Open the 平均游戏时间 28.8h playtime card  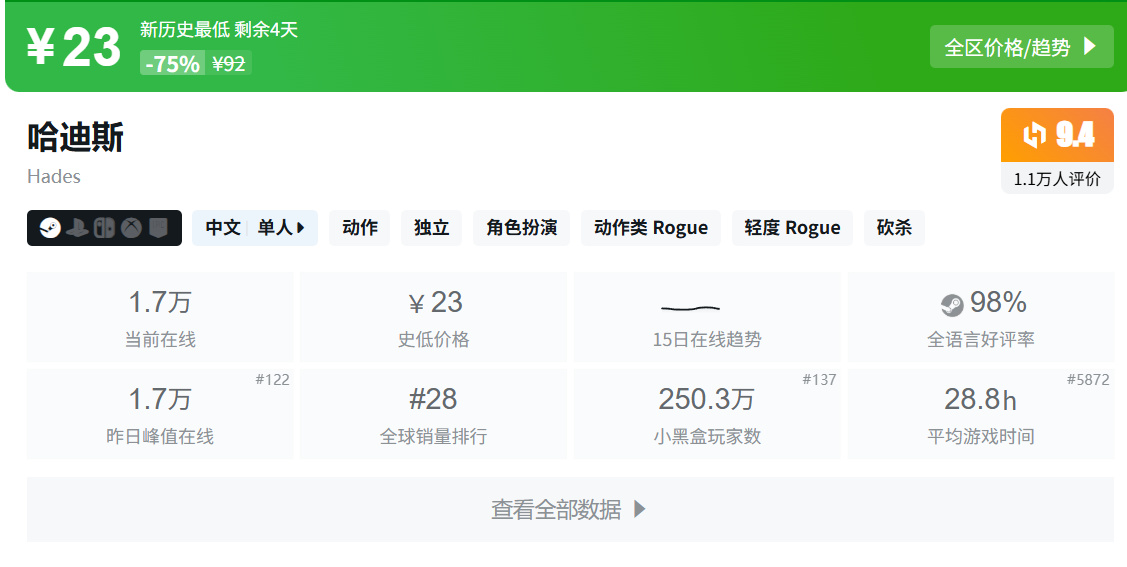[x=980, y=414]
